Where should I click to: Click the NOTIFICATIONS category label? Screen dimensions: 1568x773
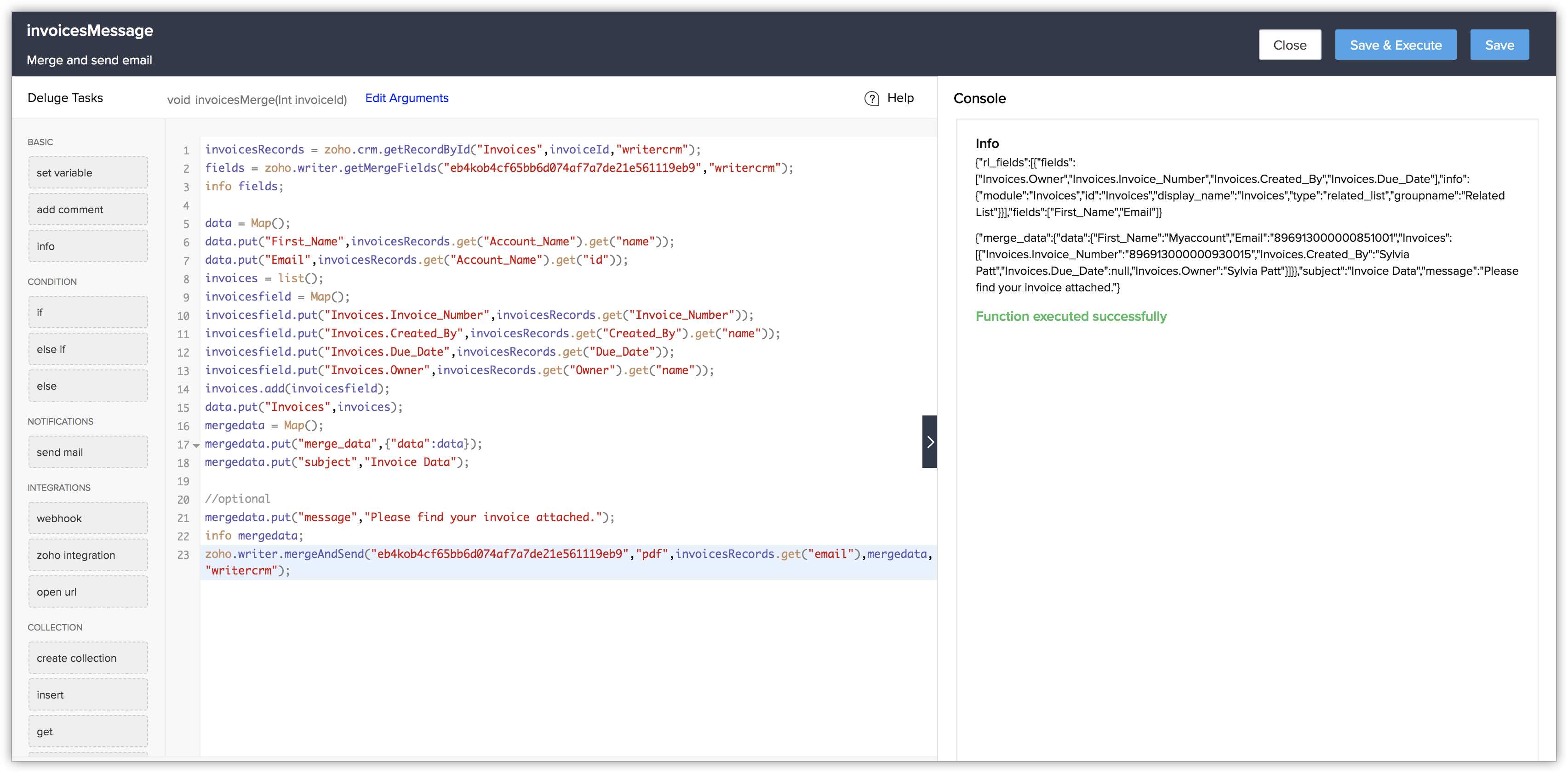point(60,421)
